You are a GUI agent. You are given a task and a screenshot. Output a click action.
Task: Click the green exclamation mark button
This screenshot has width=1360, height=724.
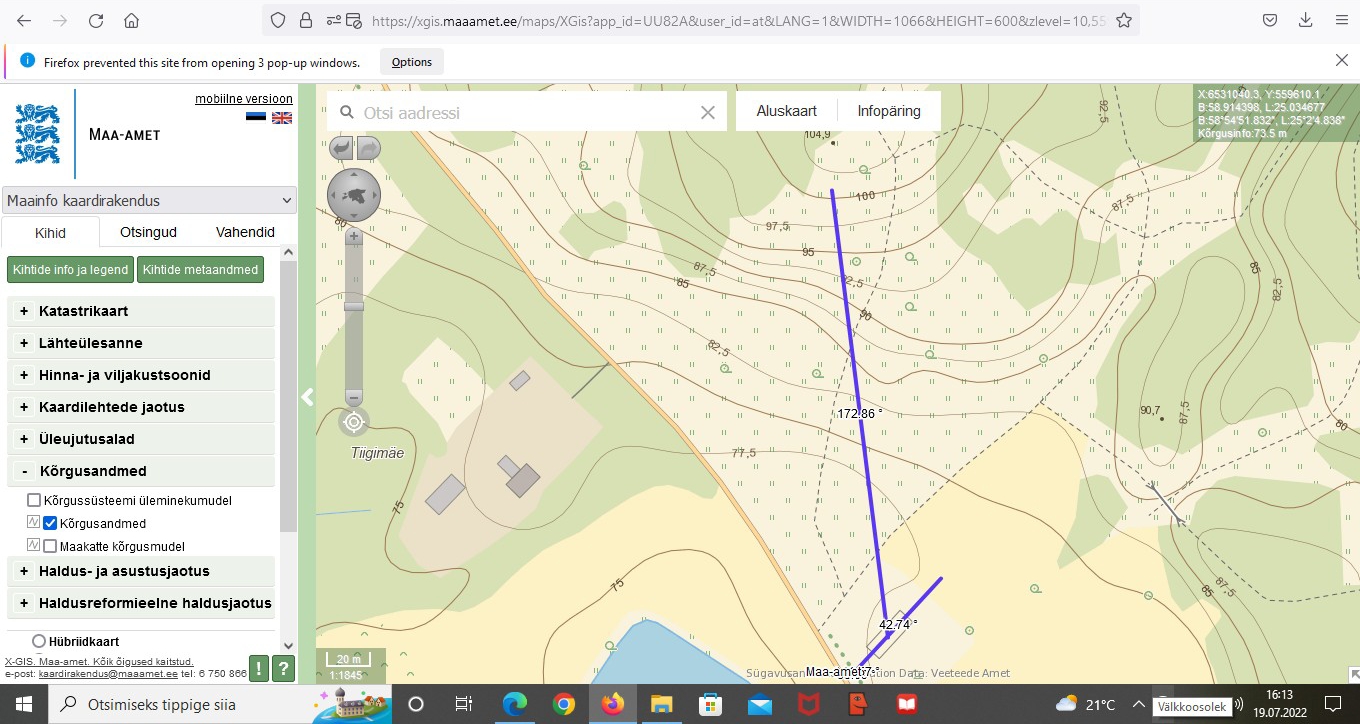coord(259,669)
